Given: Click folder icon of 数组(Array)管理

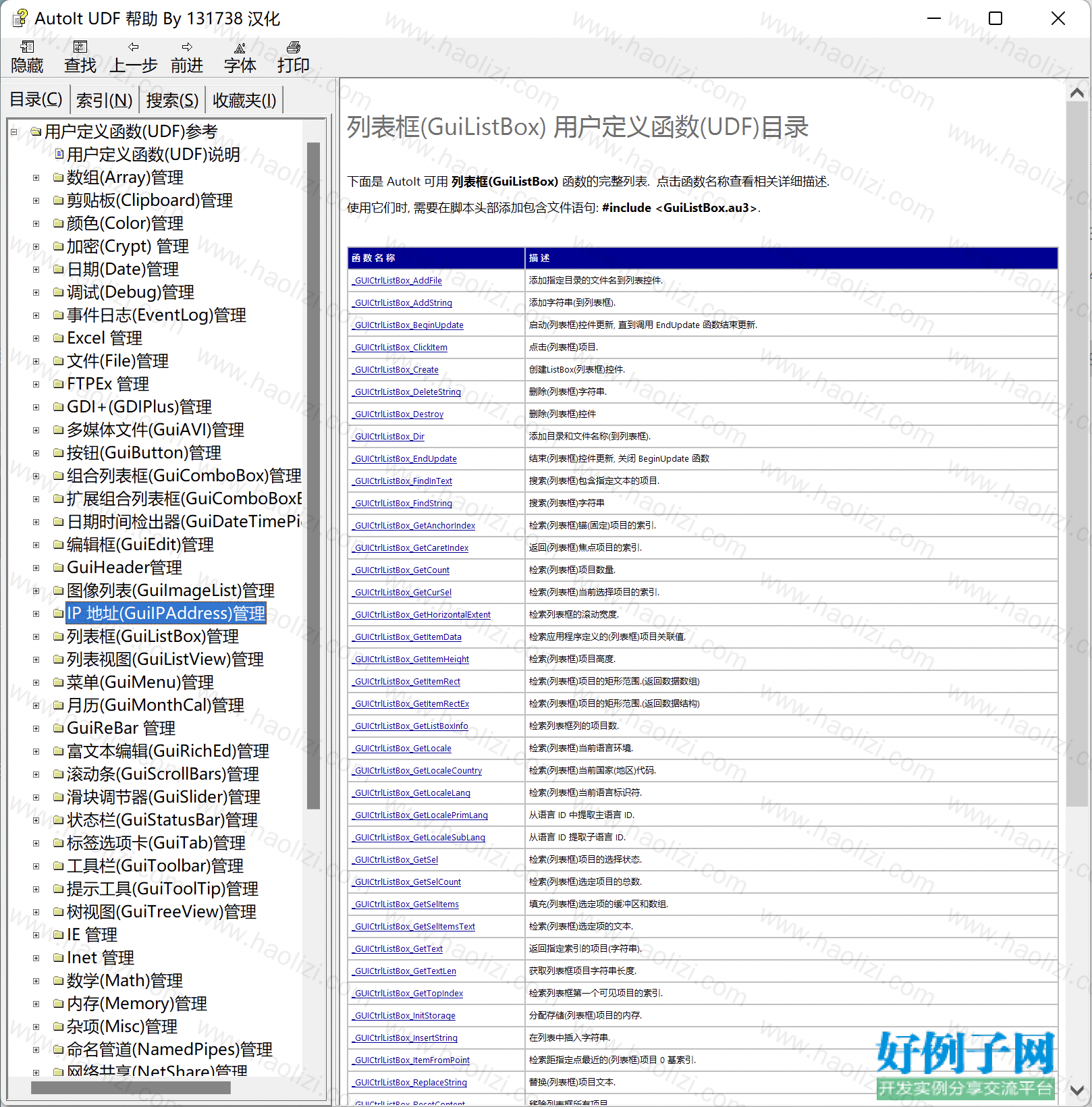Looking at the screenshot, I should [x=59, y=178].
